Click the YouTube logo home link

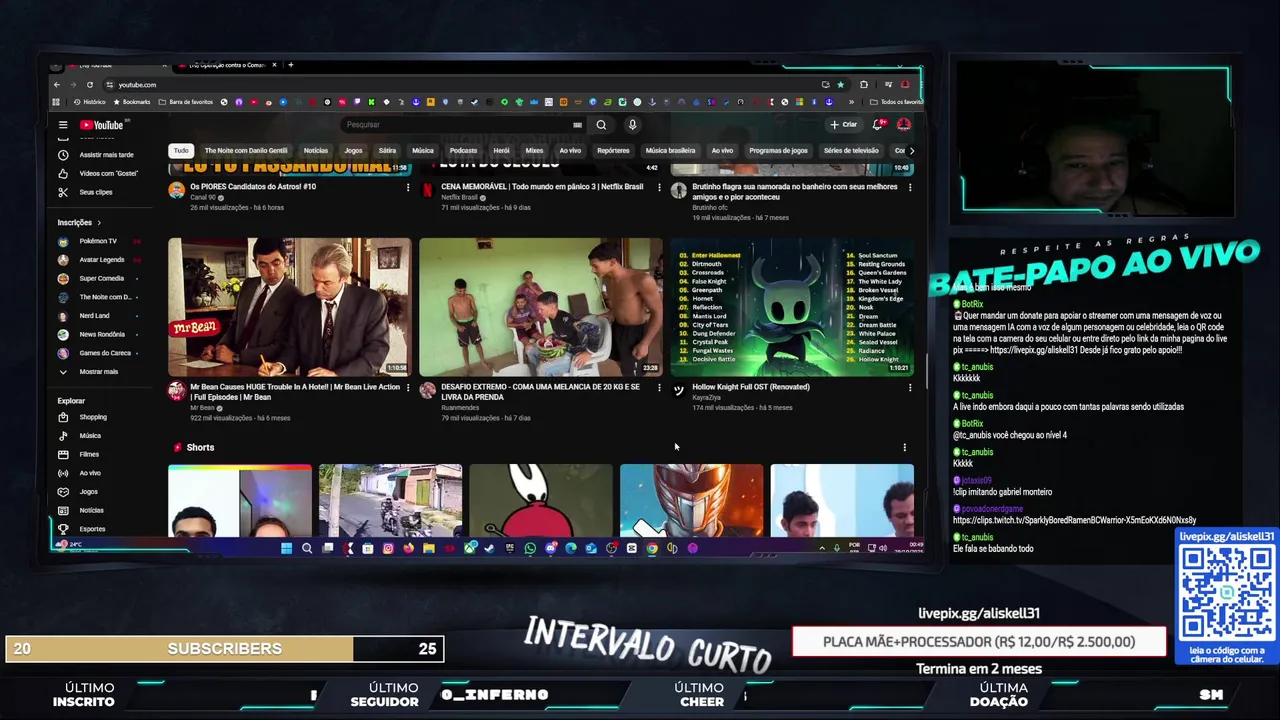click(101, 125)
